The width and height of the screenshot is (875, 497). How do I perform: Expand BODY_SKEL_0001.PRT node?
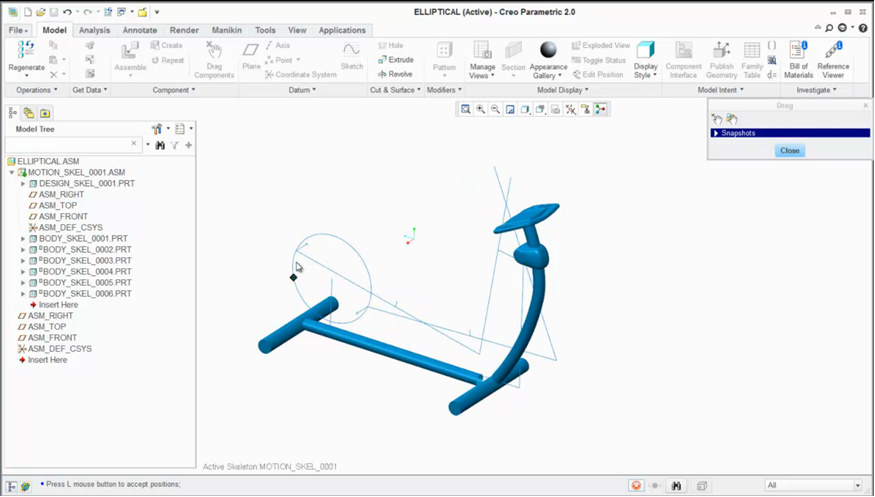point(23,239)
